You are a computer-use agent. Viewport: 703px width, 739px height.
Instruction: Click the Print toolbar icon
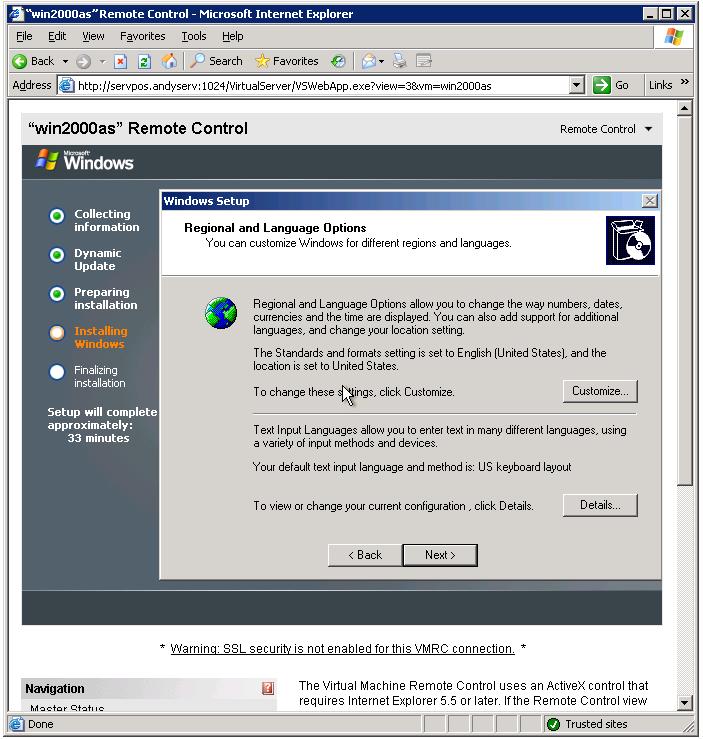400,61
